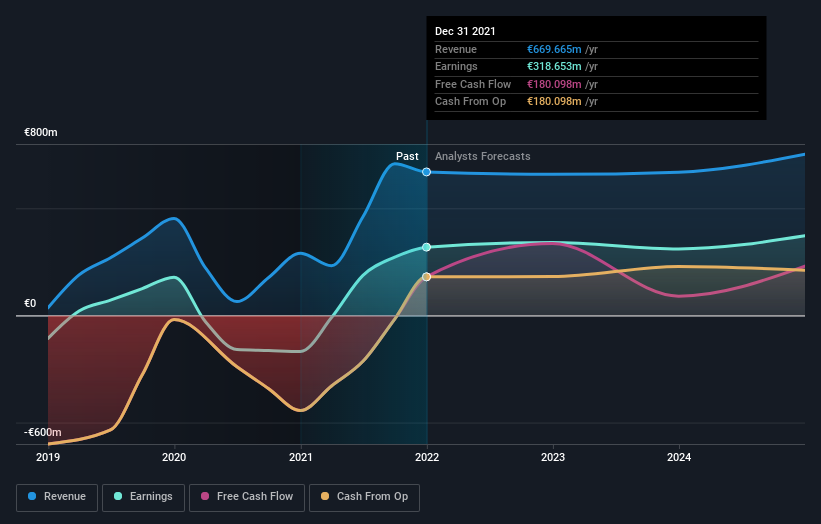Select the Cash From Op marker at 2022
Viewport: 821px width, 524px height.
(427, 277)
